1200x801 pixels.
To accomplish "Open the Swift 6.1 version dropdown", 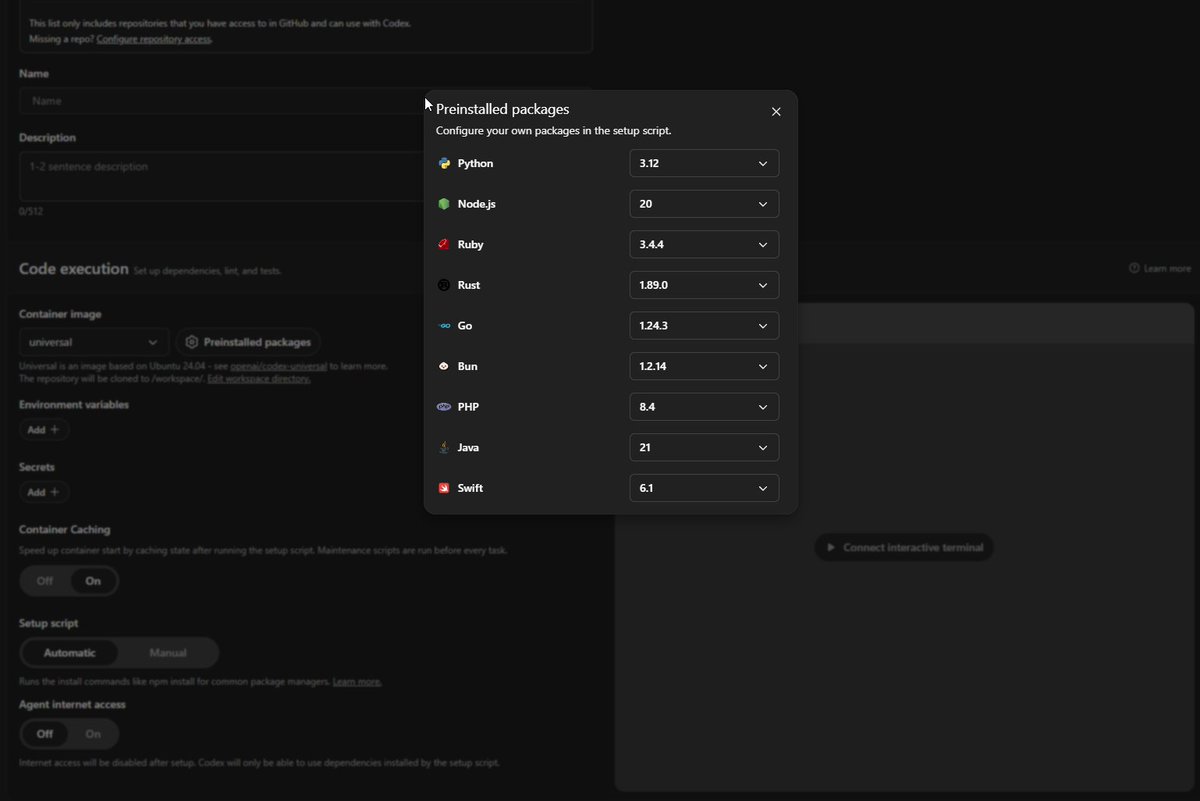I will point(704,488).
